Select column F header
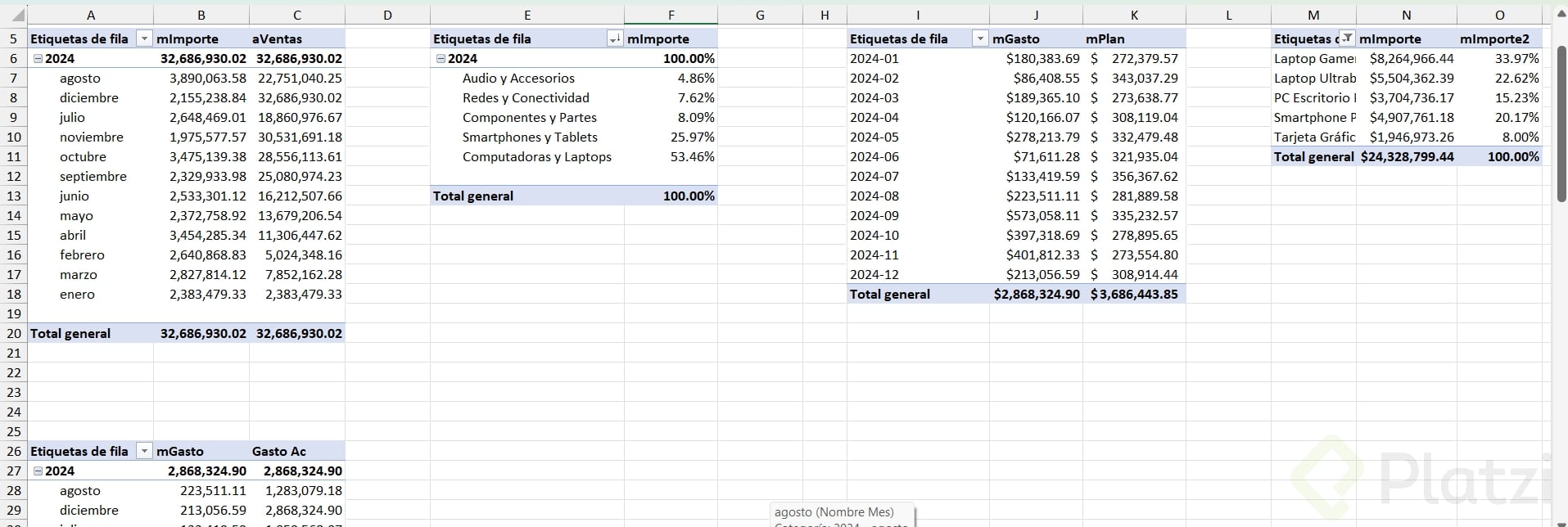The width and height of the screenshot is (1568, 527). pyautogui.click(x=671, y=16)
